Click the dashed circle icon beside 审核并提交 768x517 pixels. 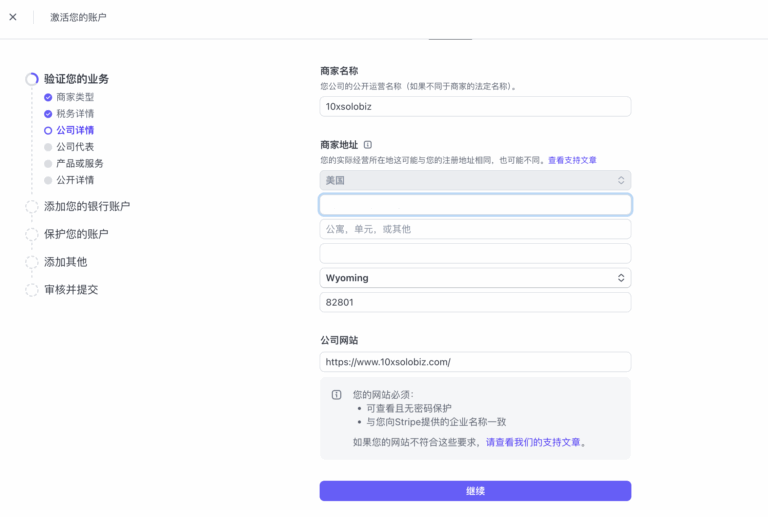click(32, 290)
